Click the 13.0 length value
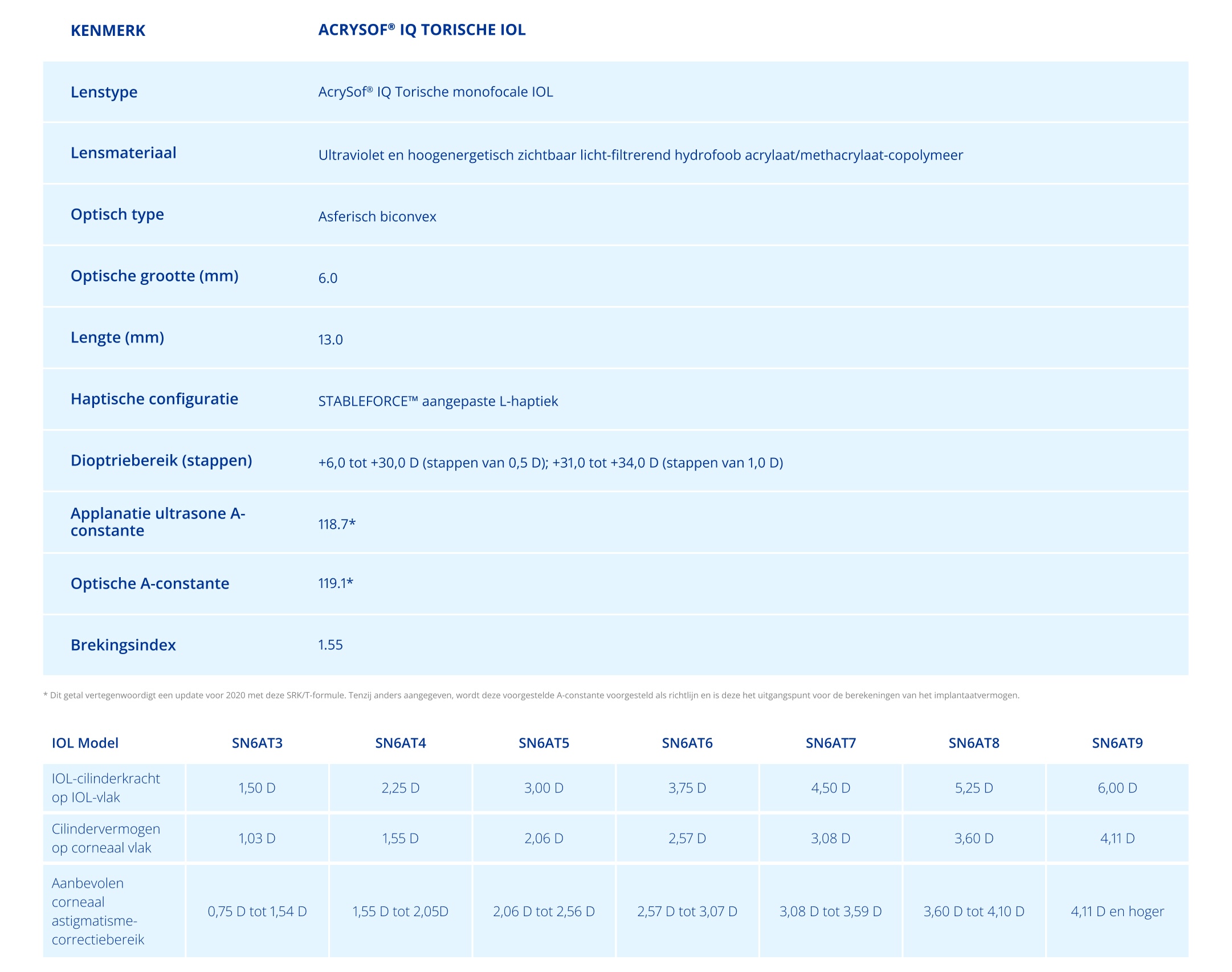The height and width of the screenshot is (972, 1232). [331, 340]
